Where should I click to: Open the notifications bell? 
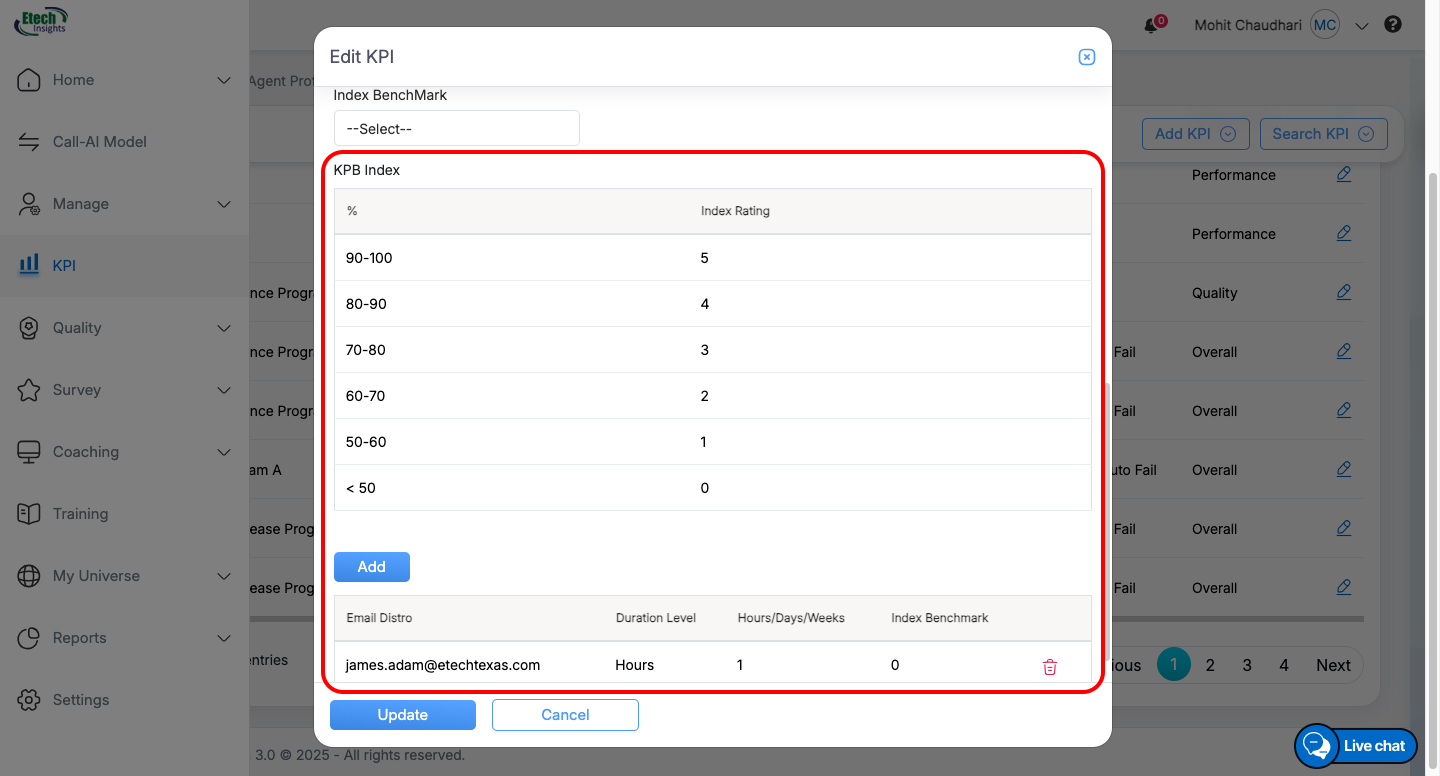[x=1151, y=26]
